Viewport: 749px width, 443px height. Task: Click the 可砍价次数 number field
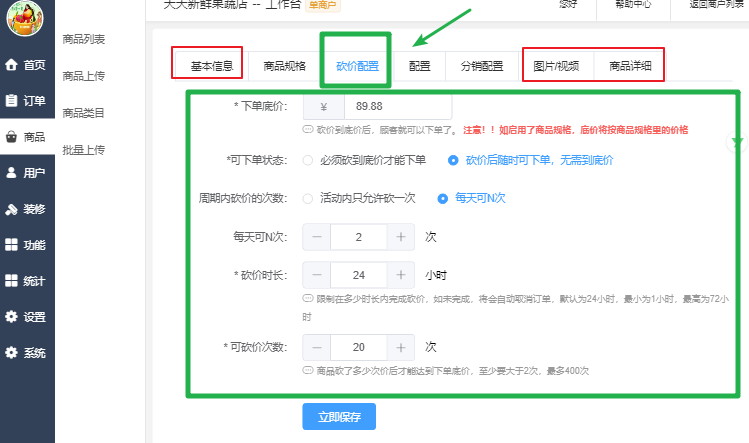(359, 347)
